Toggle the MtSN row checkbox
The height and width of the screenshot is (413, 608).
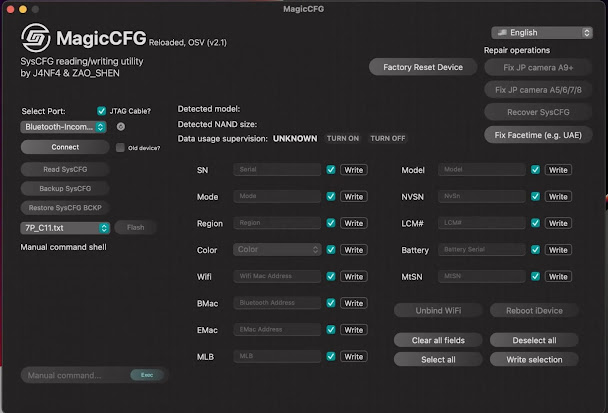[x=535, y=276]
